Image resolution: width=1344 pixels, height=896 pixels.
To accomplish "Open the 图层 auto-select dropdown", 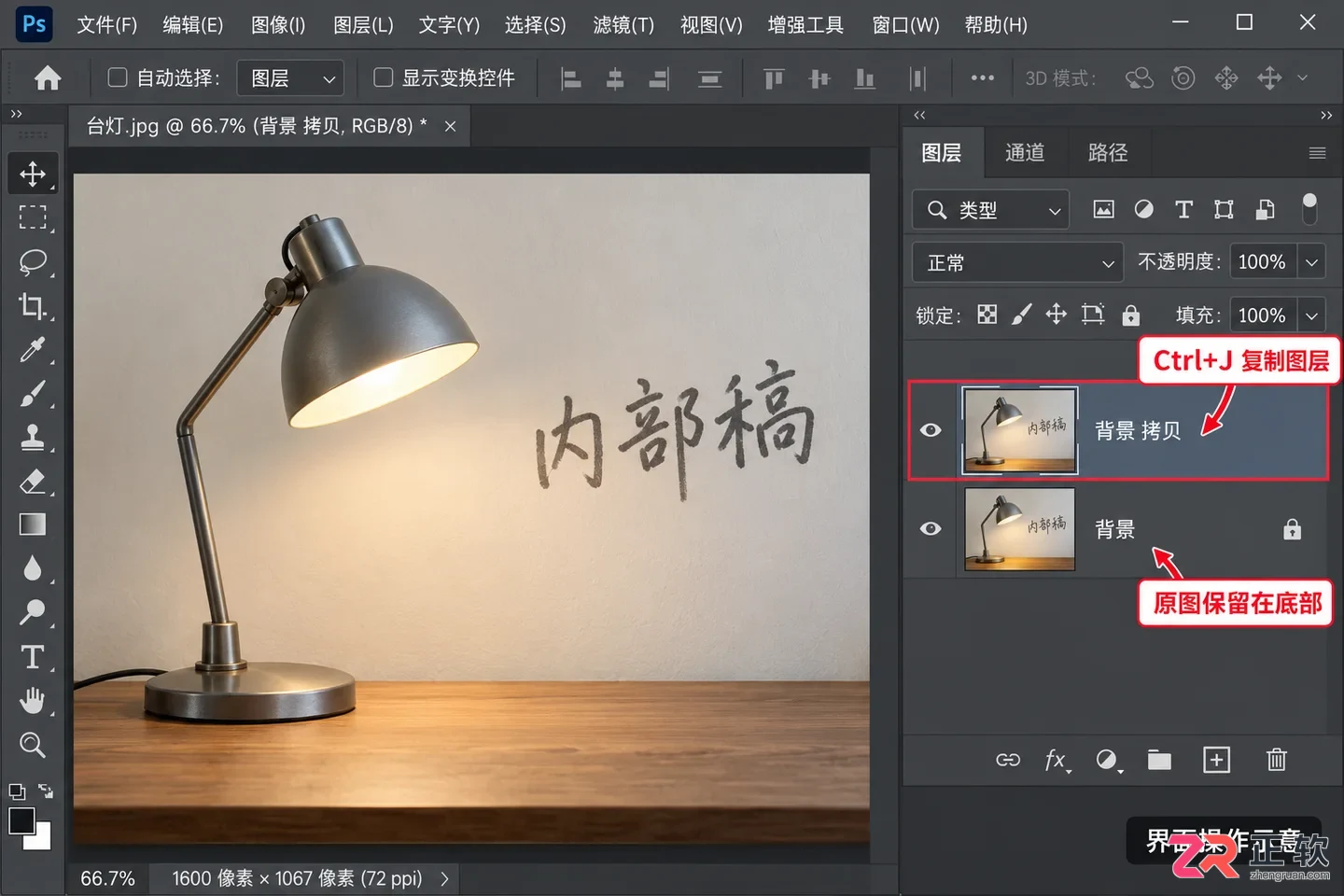I will pyautogui.click(x=290, y=78).
